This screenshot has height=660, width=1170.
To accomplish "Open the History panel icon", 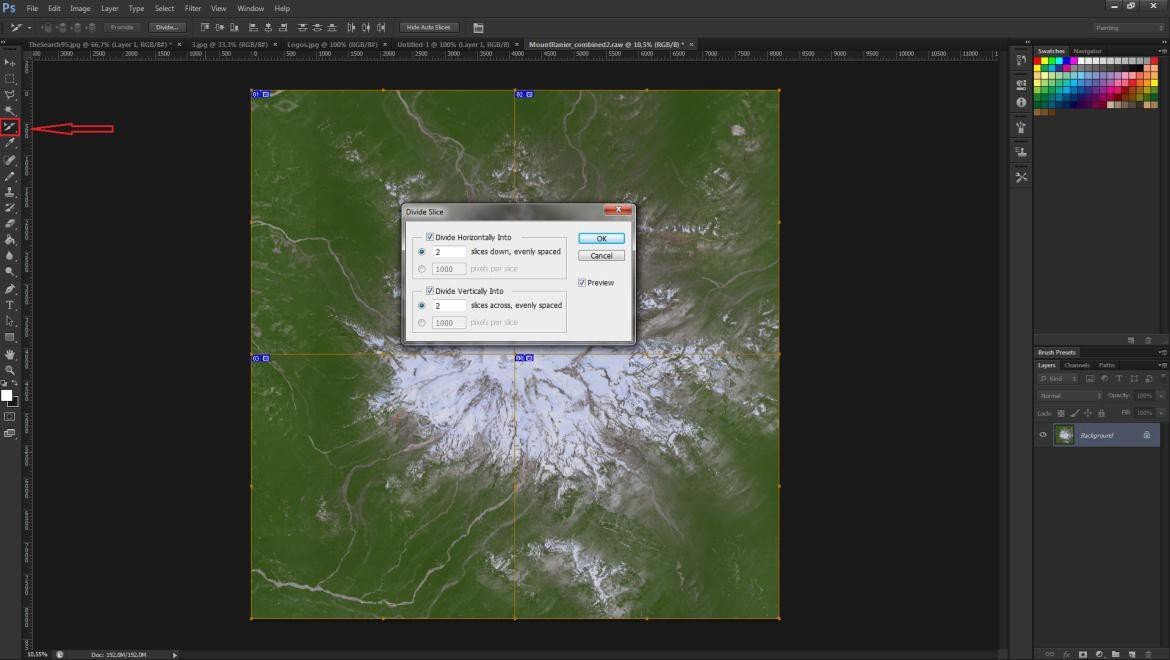I will tap(1021, 61).
